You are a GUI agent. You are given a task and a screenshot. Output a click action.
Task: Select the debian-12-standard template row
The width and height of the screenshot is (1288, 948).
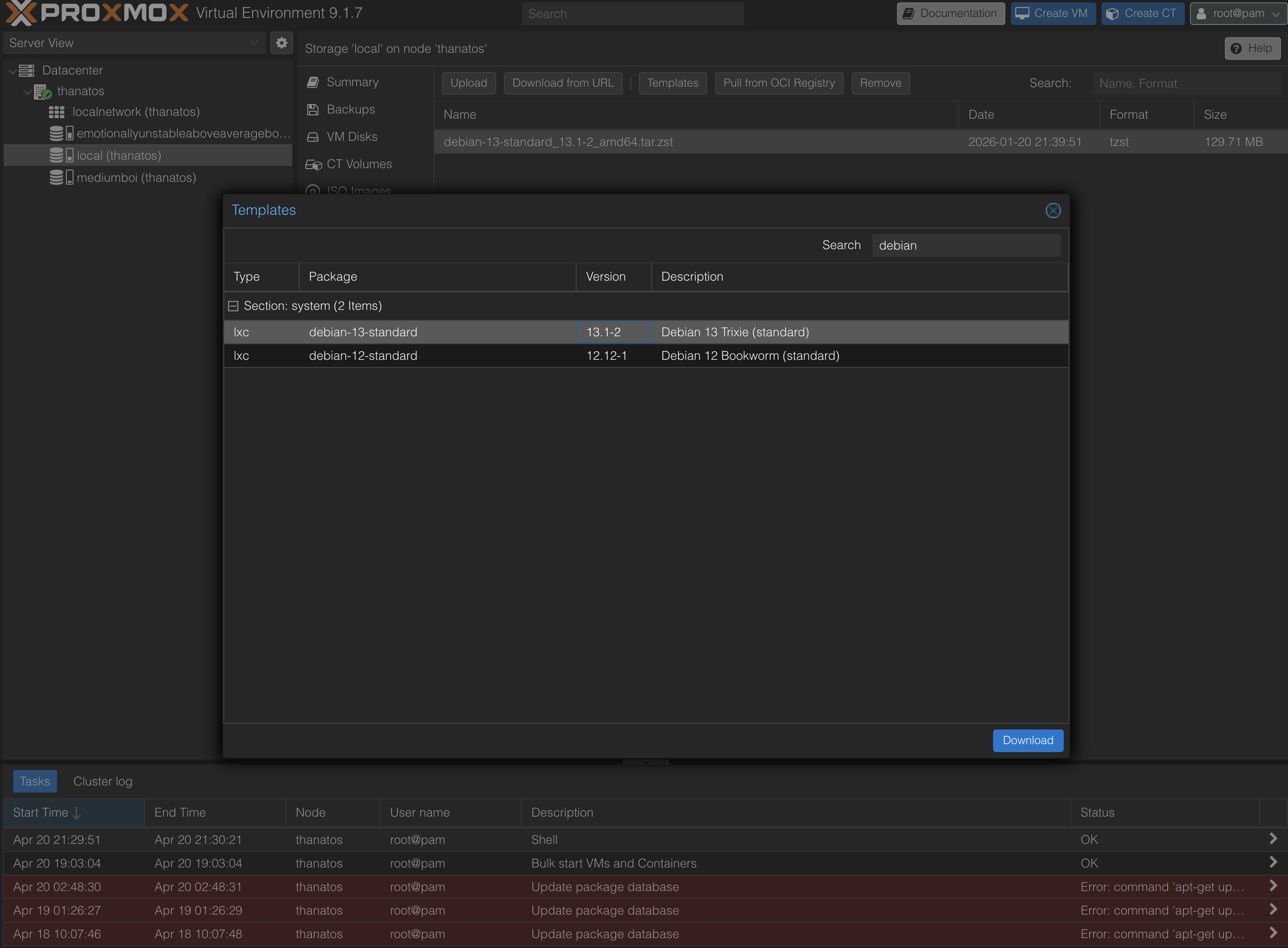[646, 356]
